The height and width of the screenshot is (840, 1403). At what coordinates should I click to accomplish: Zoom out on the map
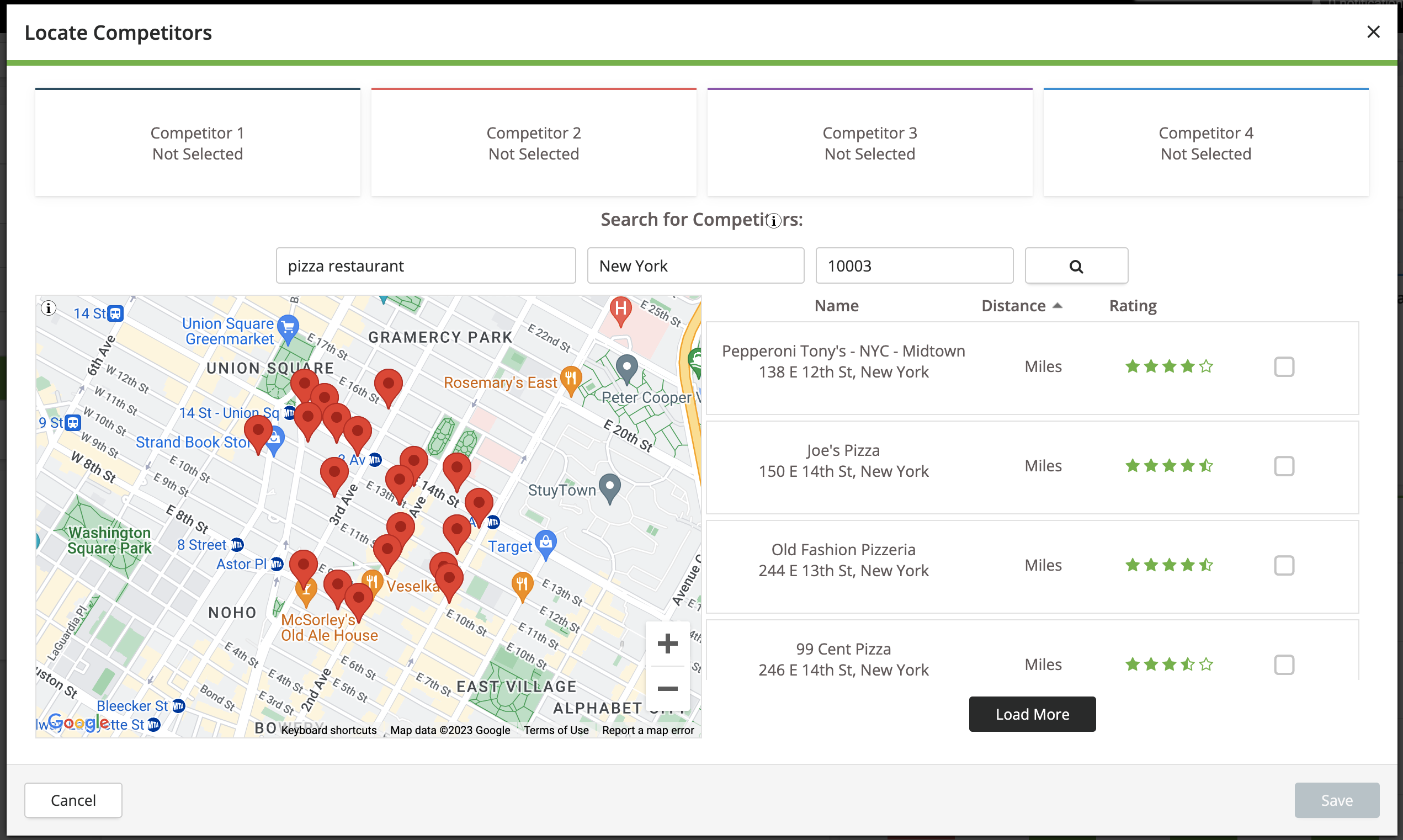(x=667, y=688)
